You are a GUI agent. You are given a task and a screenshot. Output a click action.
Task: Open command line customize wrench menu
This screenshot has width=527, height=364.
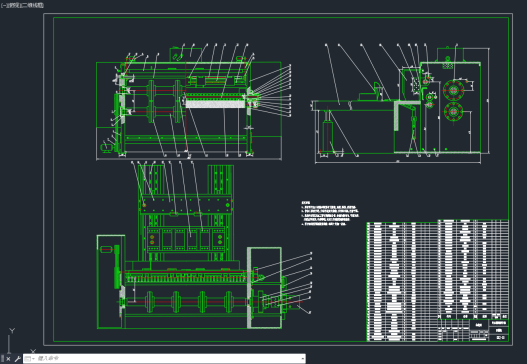coord(17,359)
